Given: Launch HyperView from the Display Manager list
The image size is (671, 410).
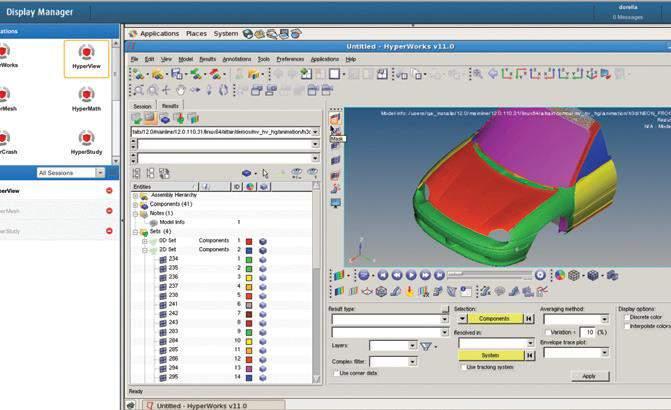Looking at the screenshot, I should coord(86,58).
